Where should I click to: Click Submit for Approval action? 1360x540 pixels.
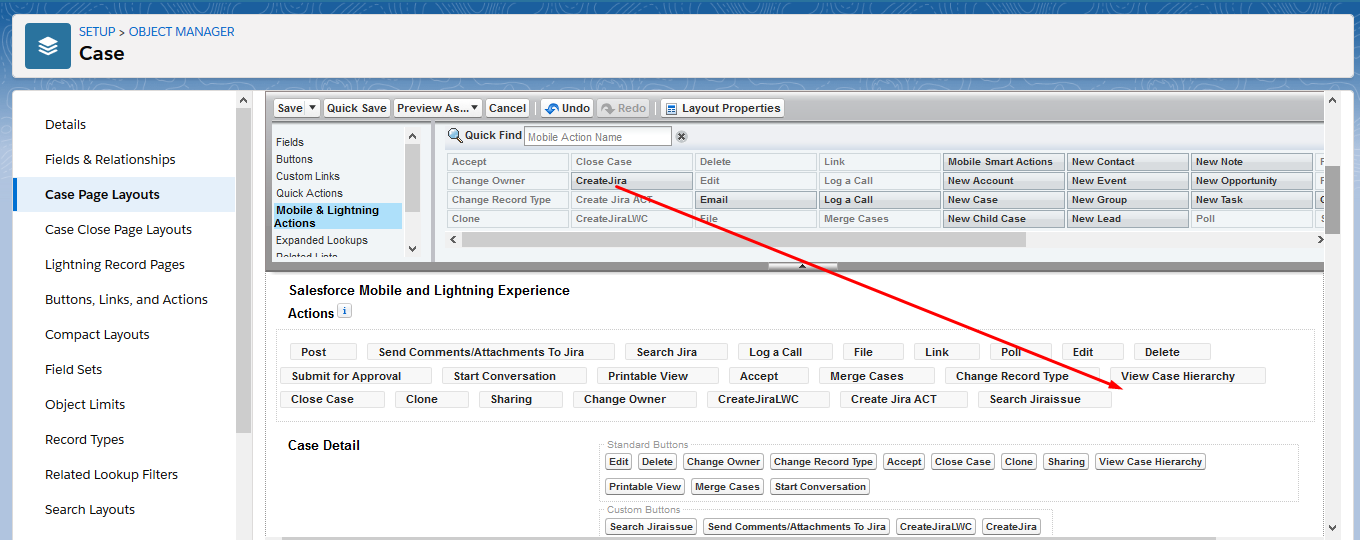pos(356,376)
